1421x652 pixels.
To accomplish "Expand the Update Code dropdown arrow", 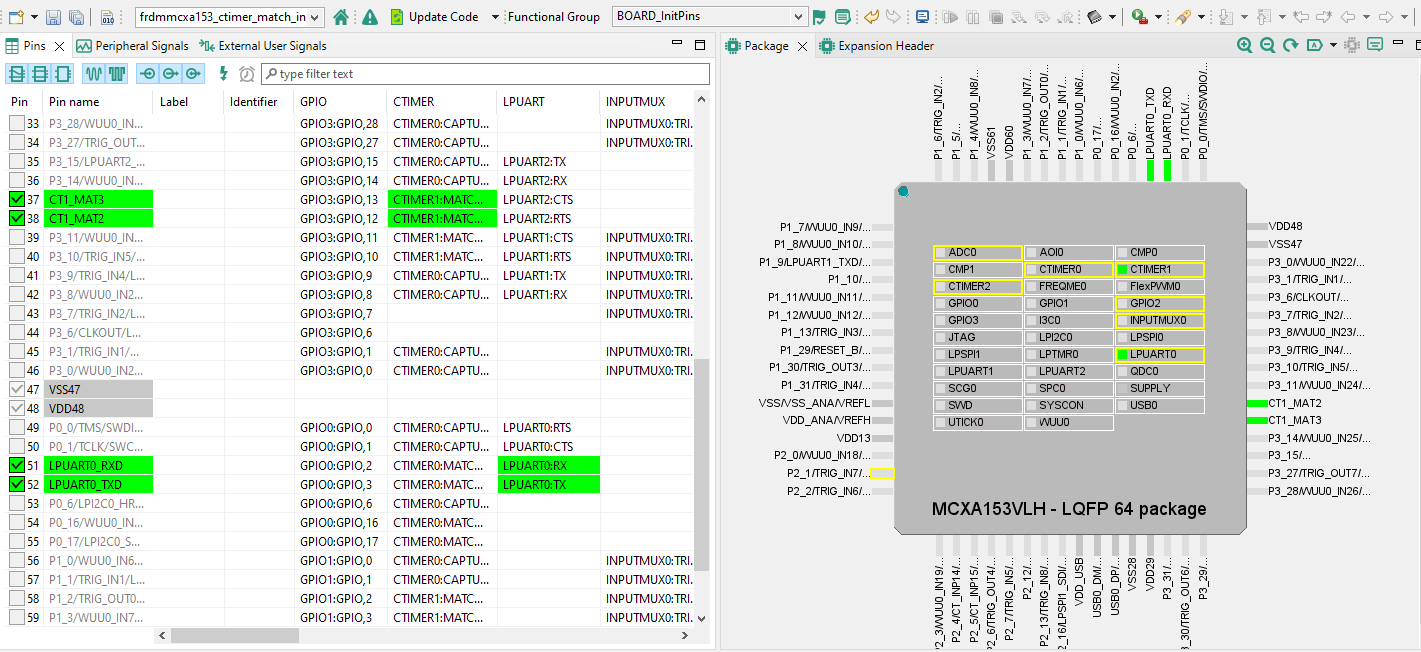I will pyautogui.click(x=495, y=17).
